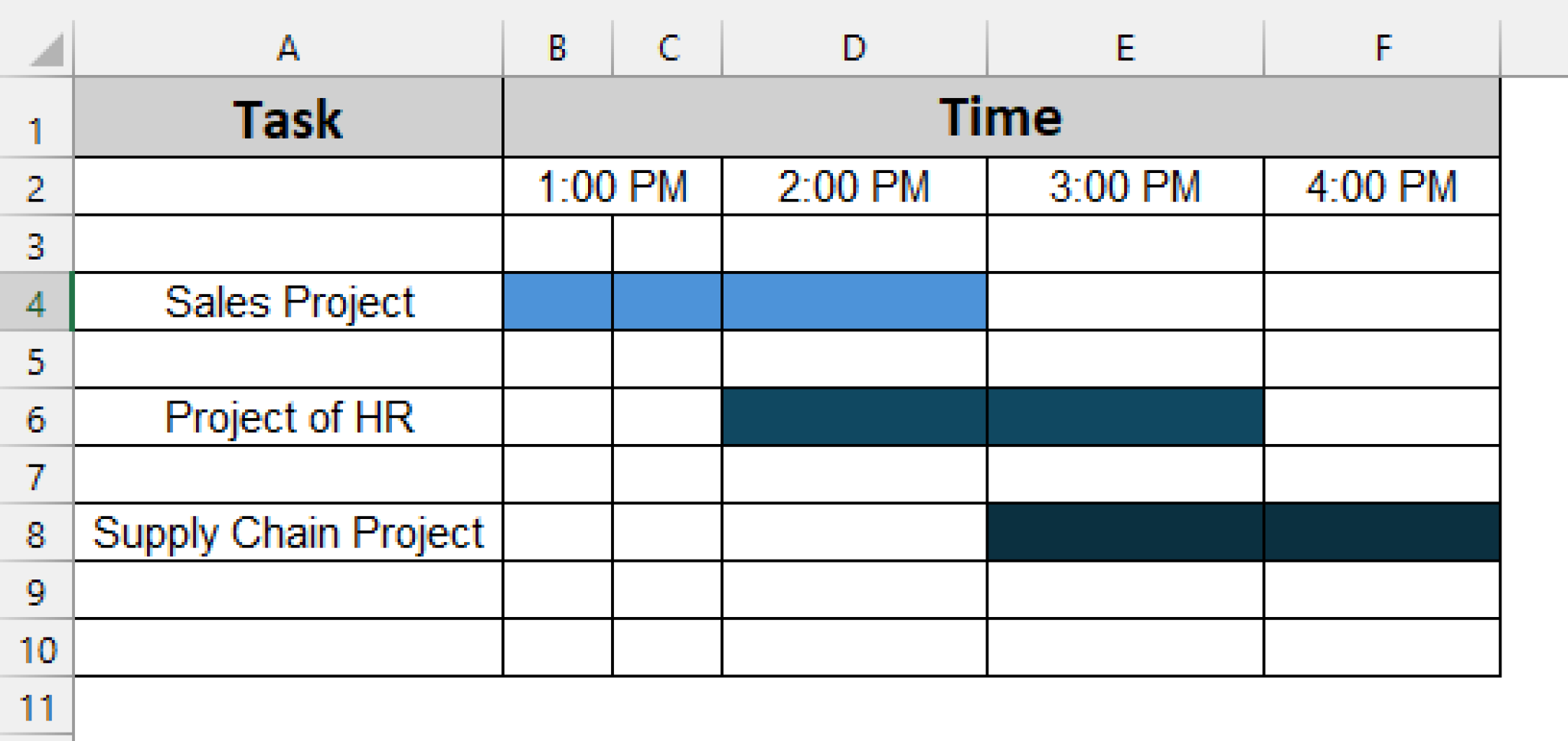Click the 1:00 PM time cell
The height and width of the screenshot is (741, 1568).
(612, 184)
